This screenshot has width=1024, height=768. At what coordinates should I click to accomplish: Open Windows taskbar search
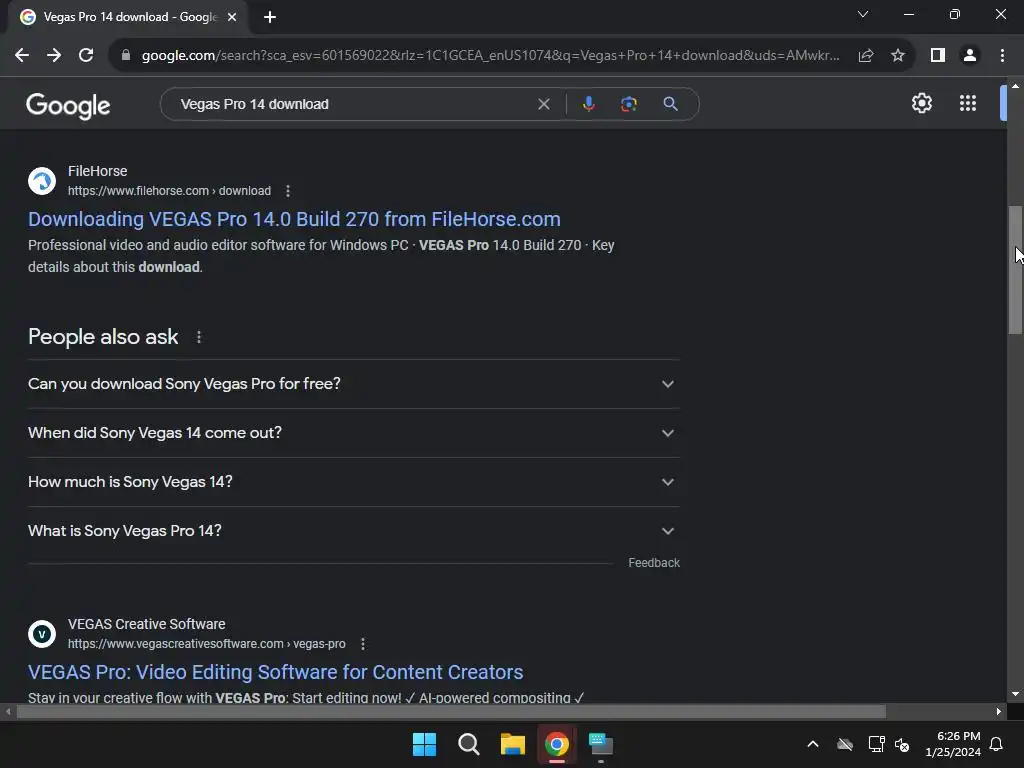[469, 744]
